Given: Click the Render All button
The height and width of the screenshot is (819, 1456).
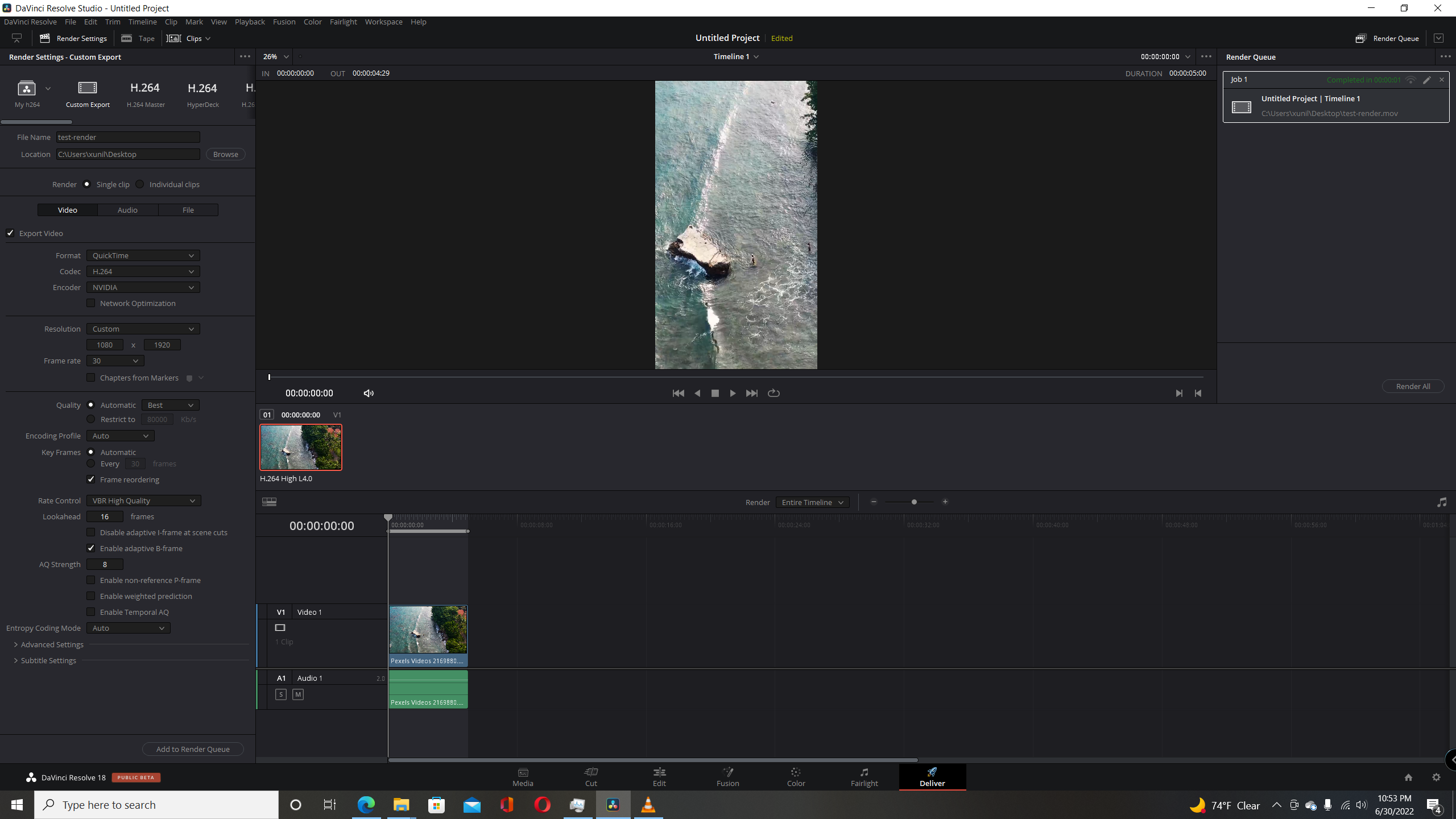Looking at the screenshot, I should click(x=1413, y=386).
